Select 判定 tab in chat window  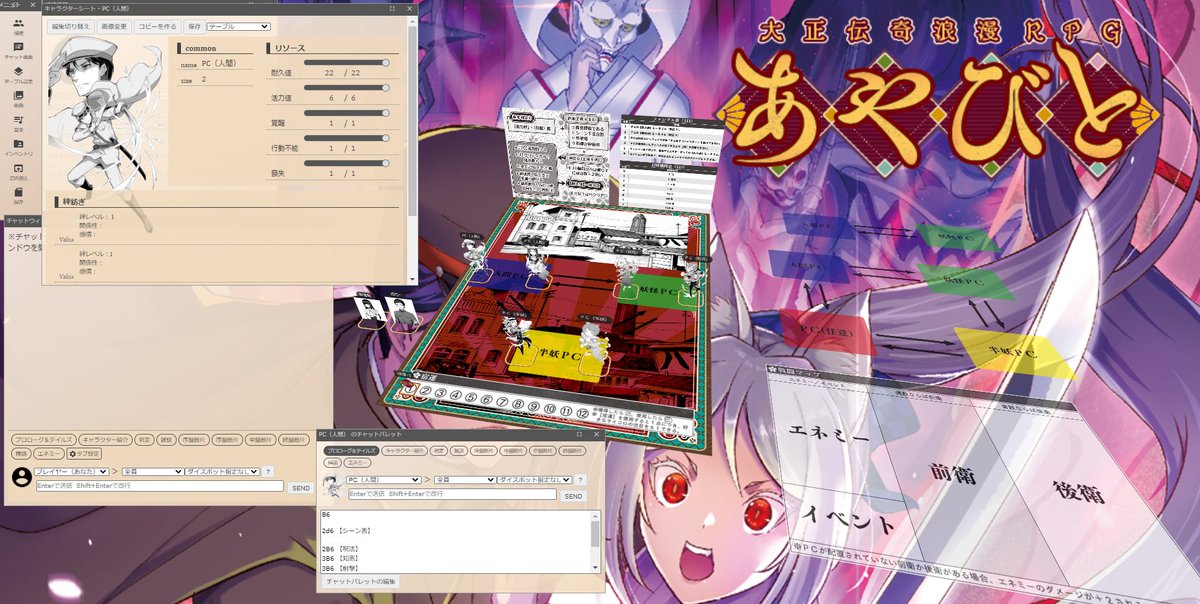(x=145, y=440)
